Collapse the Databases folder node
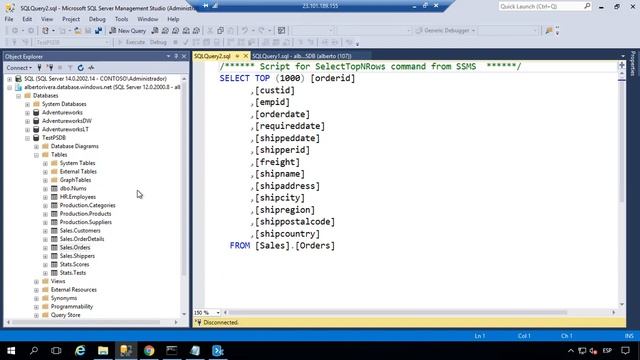 pyautogui.click(x=18, y=96)
